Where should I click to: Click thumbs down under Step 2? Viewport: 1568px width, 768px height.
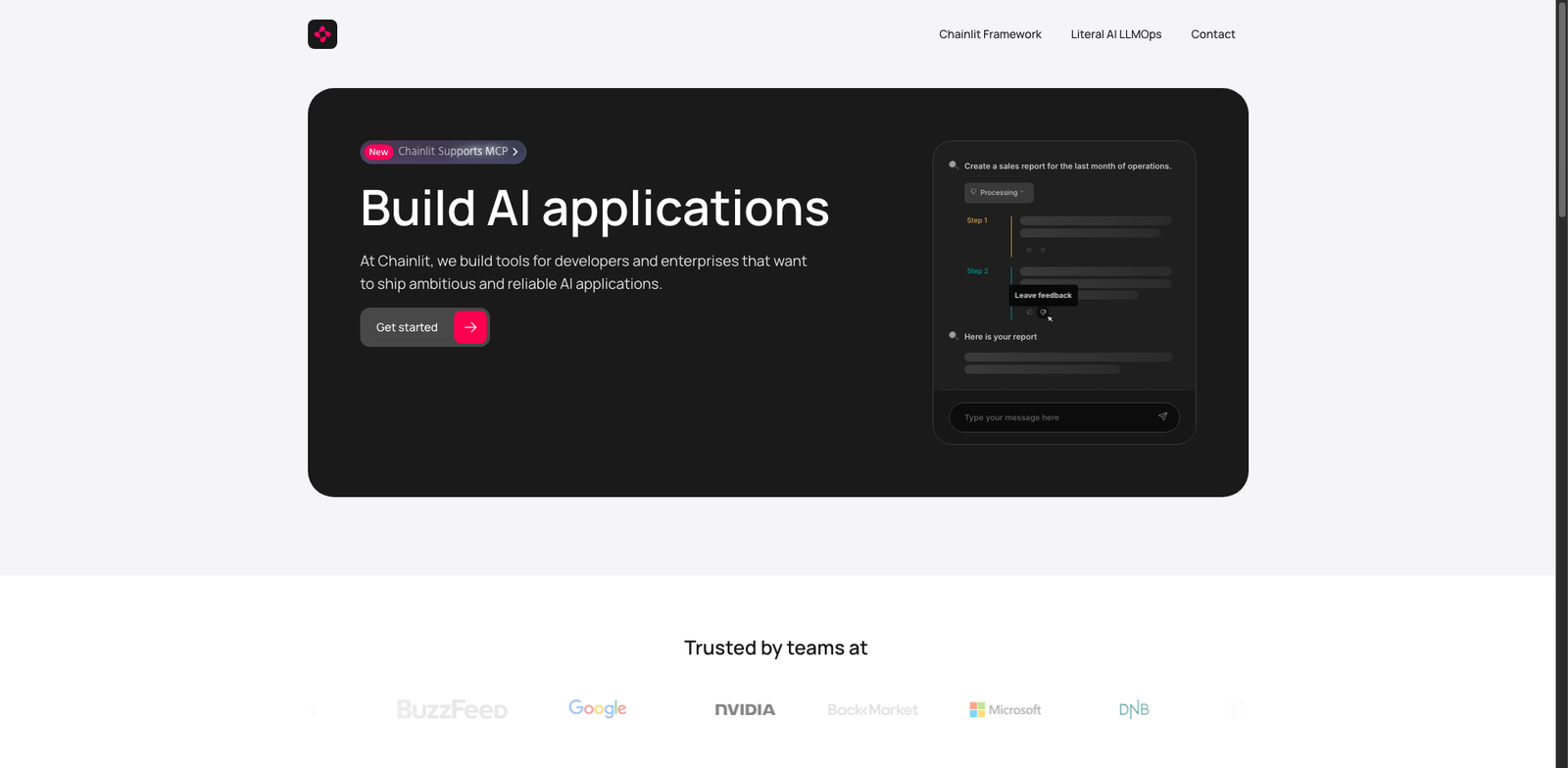coord(1043,312)
